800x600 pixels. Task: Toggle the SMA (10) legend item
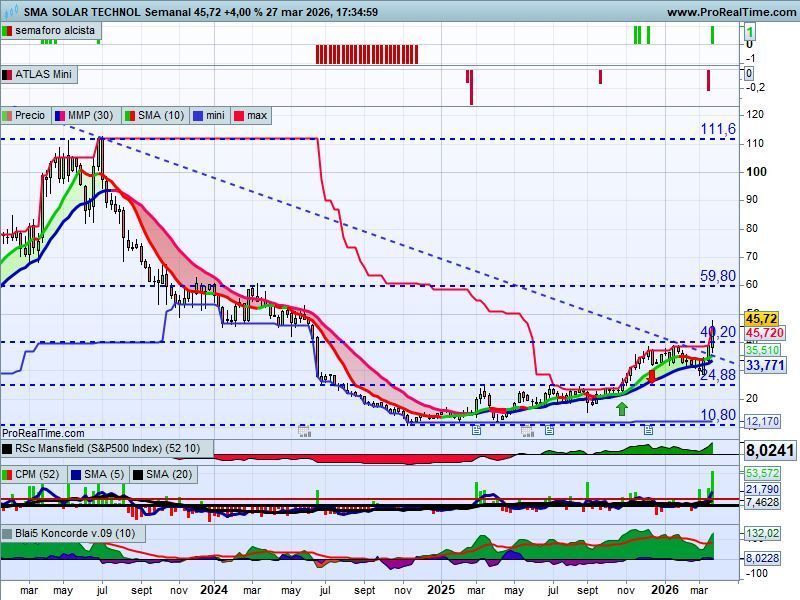156,115
